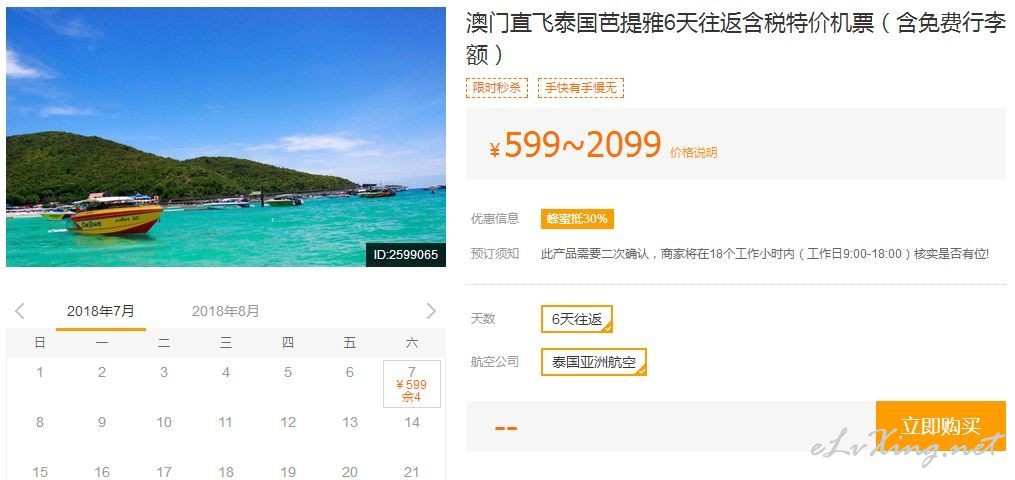Click the 限时秒杀 tag
Image resolution: width=1015 pixels, height=480 pixels.
click(496, 87)
